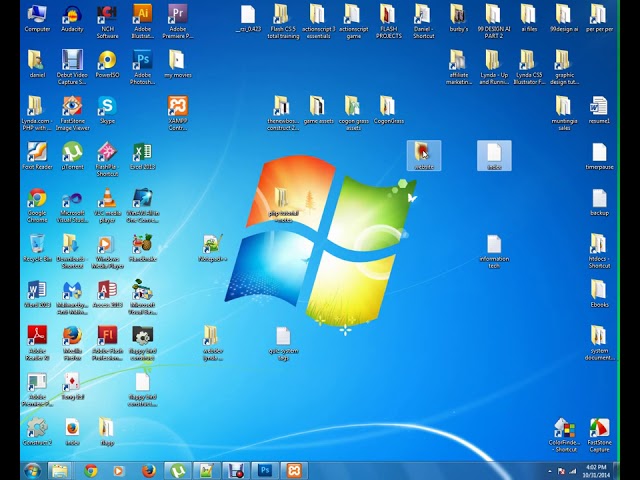This screenshot has width=640, height=480.
Task: Select the Recycle Bin icon
Action: 37,248
